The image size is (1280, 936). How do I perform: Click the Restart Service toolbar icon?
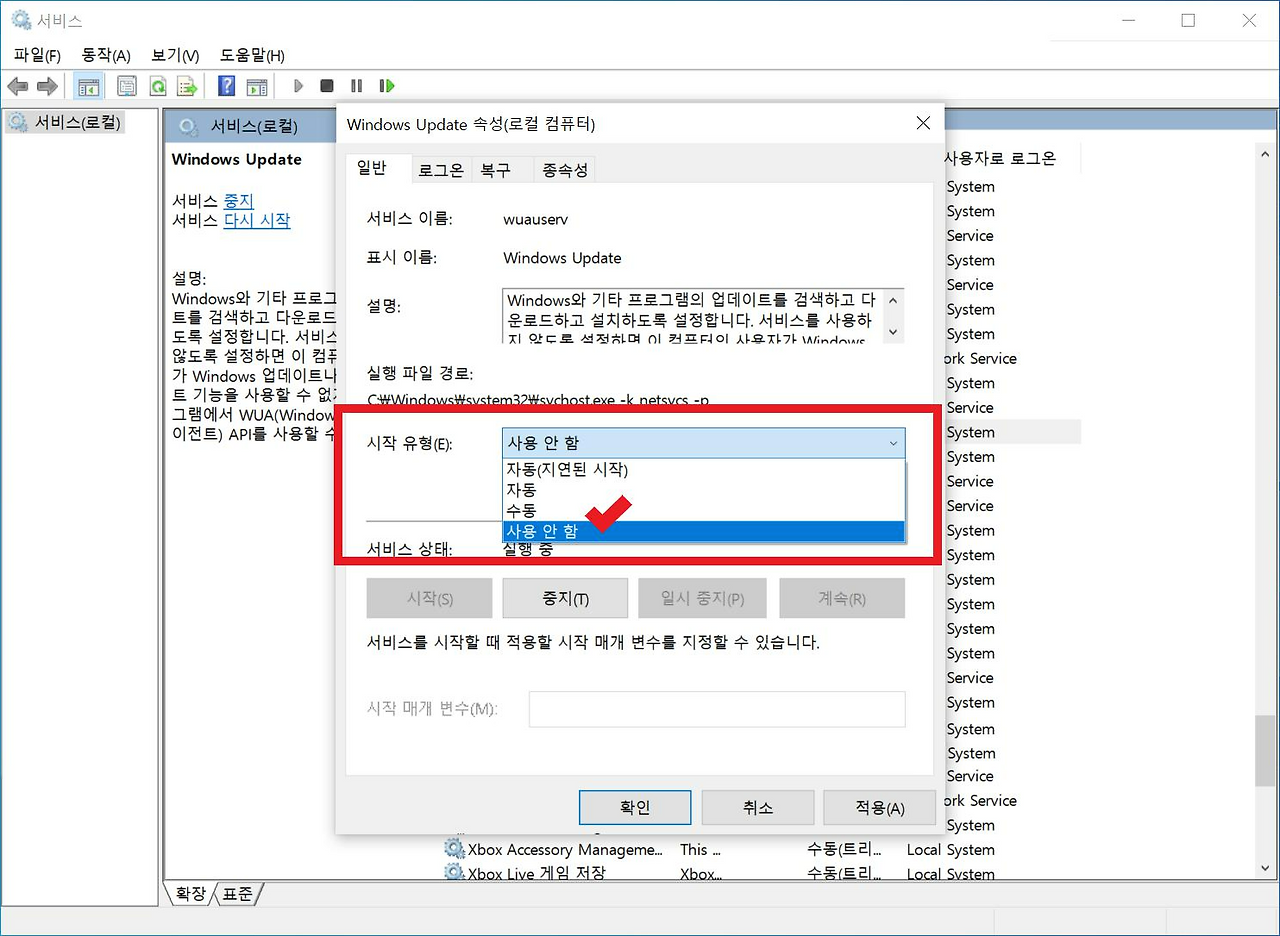point(387,86)
